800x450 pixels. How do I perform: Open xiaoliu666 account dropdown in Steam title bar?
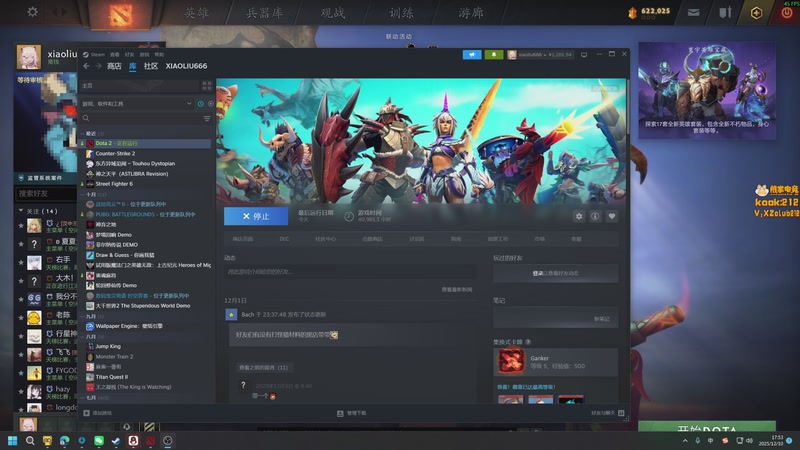tap(540, 54)
